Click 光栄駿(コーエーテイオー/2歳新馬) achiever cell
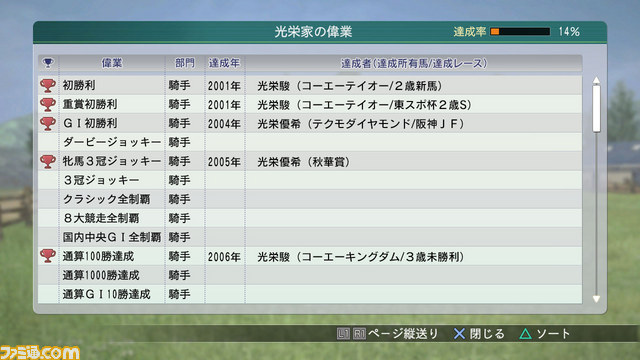Image resolution: width=640 pixels, height=360 pixels. coord(350,86)
